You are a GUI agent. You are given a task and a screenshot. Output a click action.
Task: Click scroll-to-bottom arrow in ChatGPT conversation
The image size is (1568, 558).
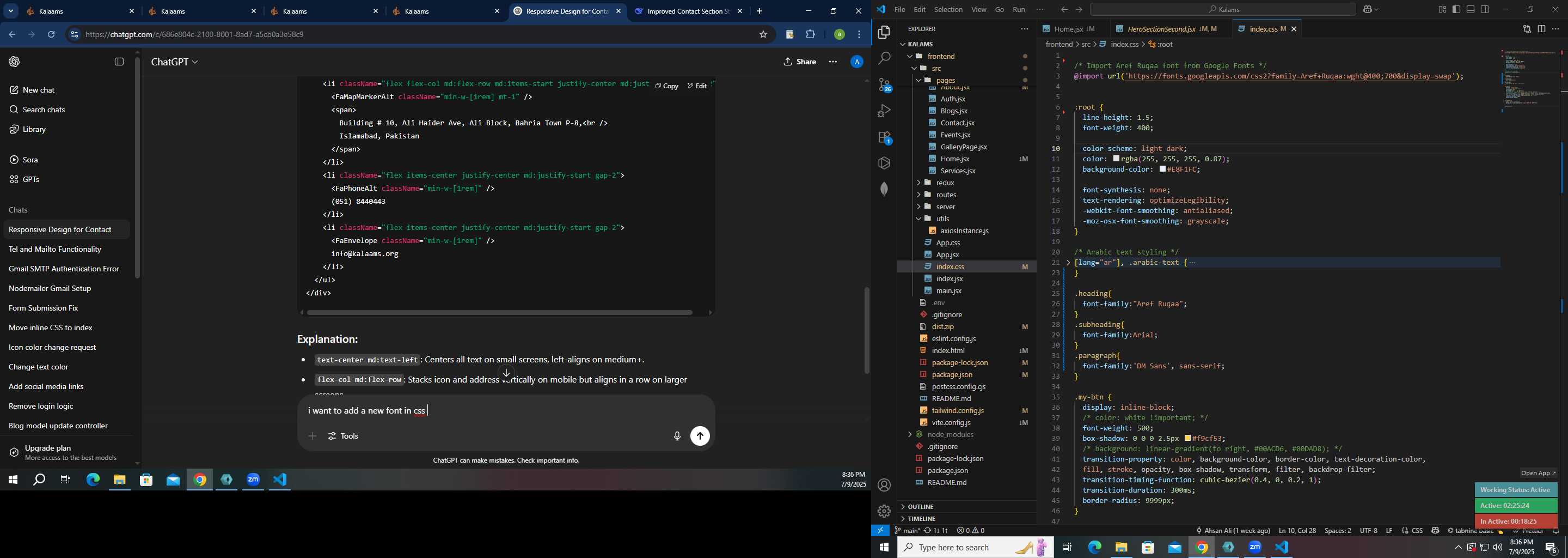pyautogui.click(x=506, y=373)
